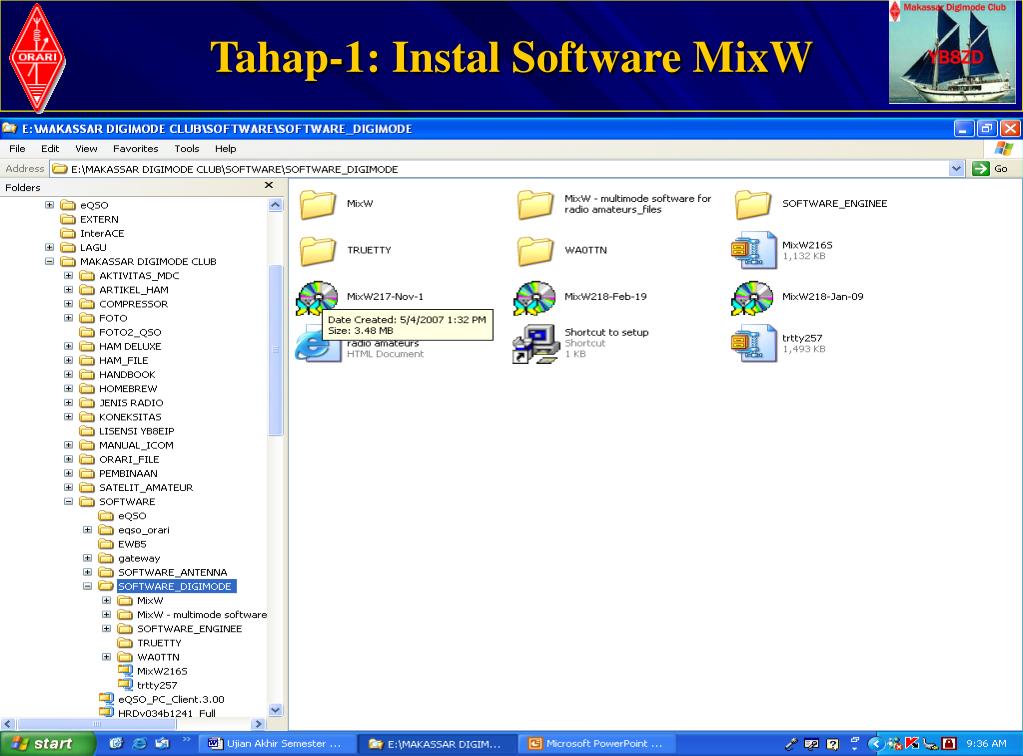Collapse the SOFTWARE tree node
This screenshot has height=756, width=1023.
click(69, 502)
